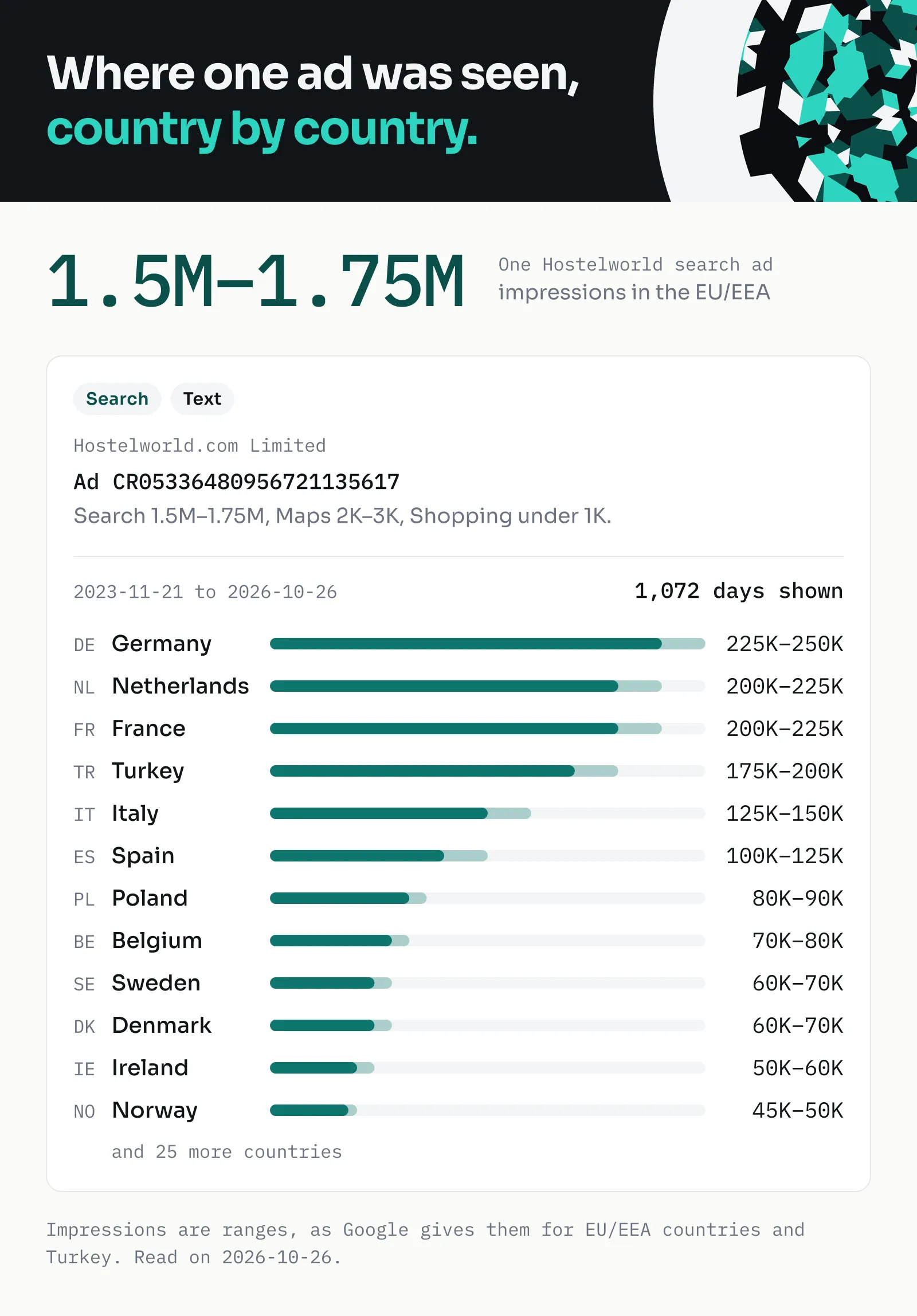Click Germany's 225K–250K value

(x=785, y=644)
